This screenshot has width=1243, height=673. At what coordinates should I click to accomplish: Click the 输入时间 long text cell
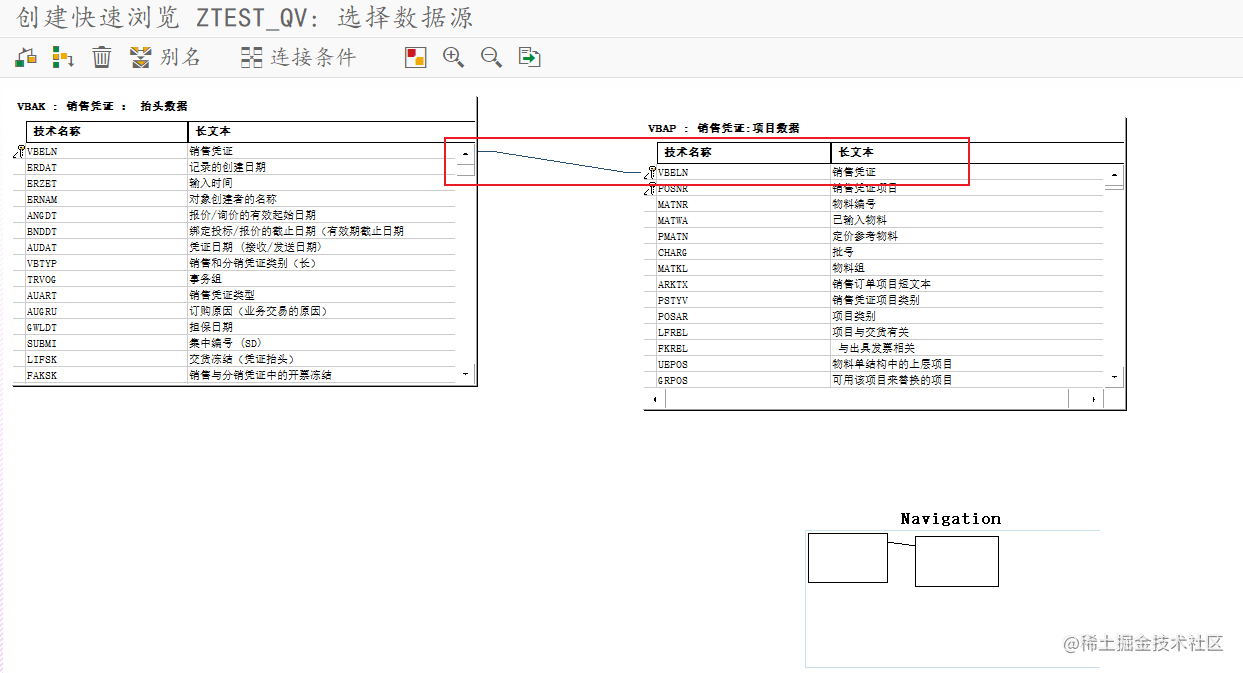pyautogui.click(x=322, y=183)
